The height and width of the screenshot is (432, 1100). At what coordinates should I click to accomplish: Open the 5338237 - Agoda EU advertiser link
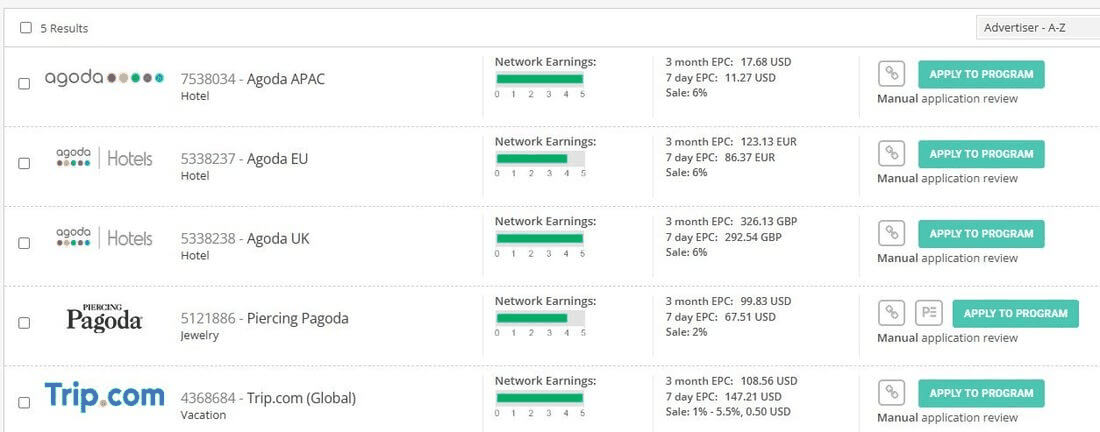pos(244,159)
